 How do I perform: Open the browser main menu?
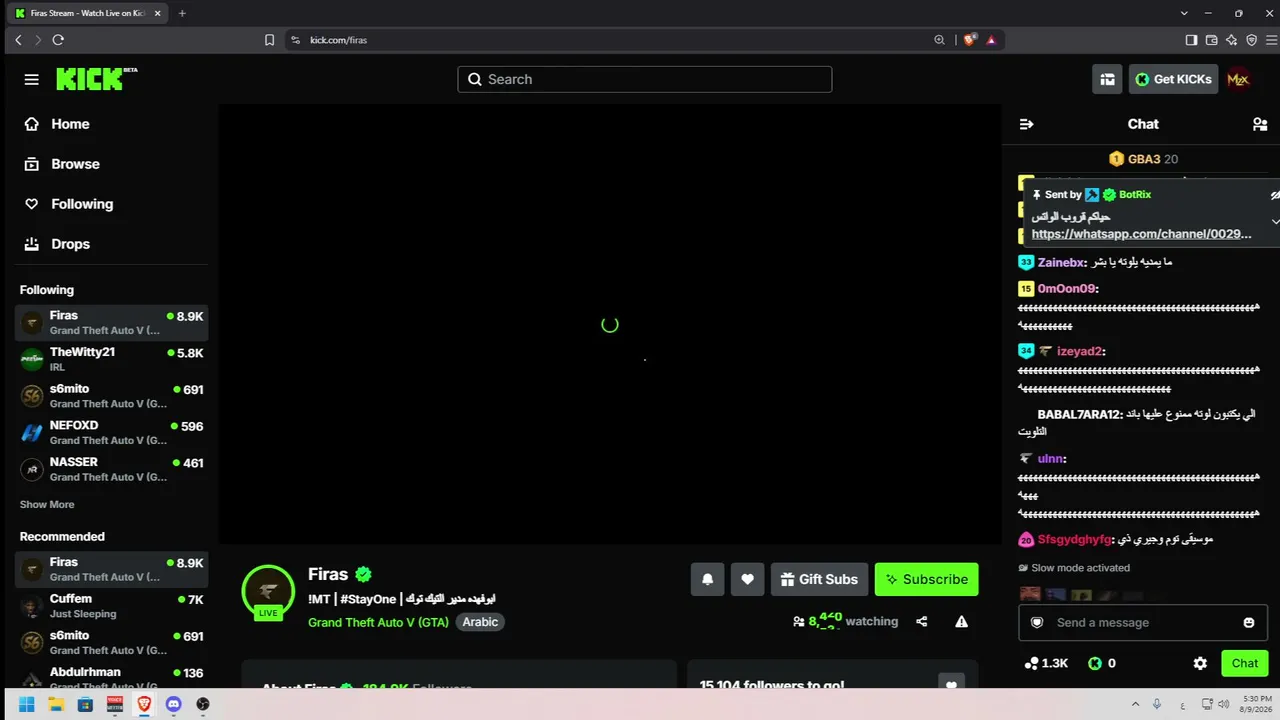click(1270, 40)
